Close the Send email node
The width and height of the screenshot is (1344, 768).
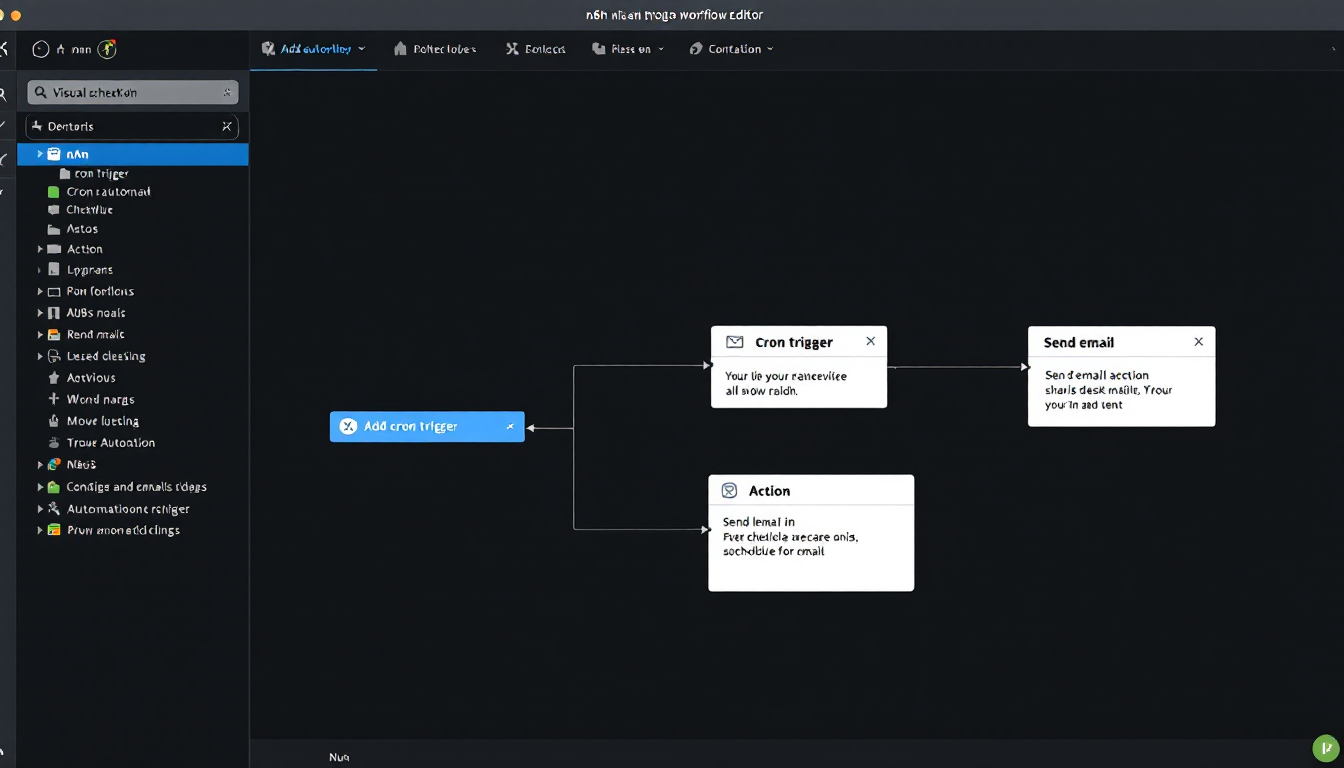[x=1198, y=342]
